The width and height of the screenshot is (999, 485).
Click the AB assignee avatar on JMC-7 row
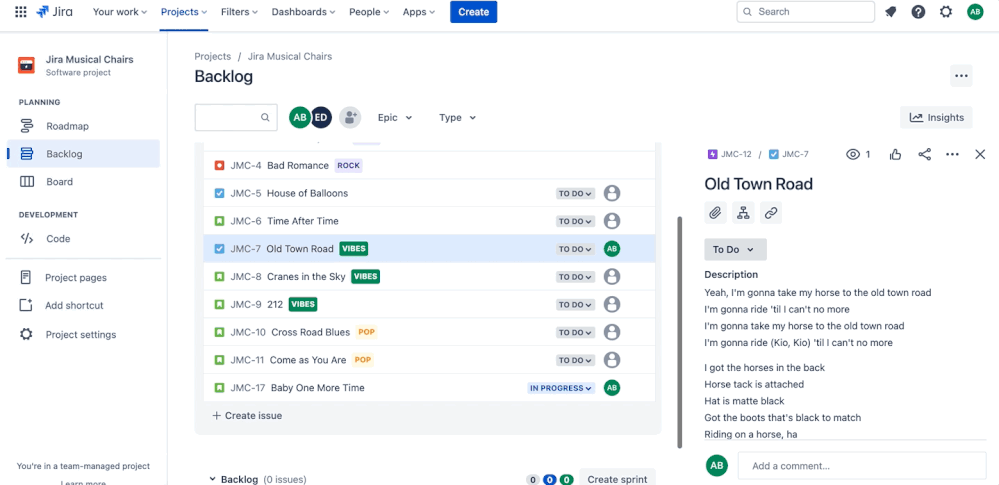coord(612,249)
